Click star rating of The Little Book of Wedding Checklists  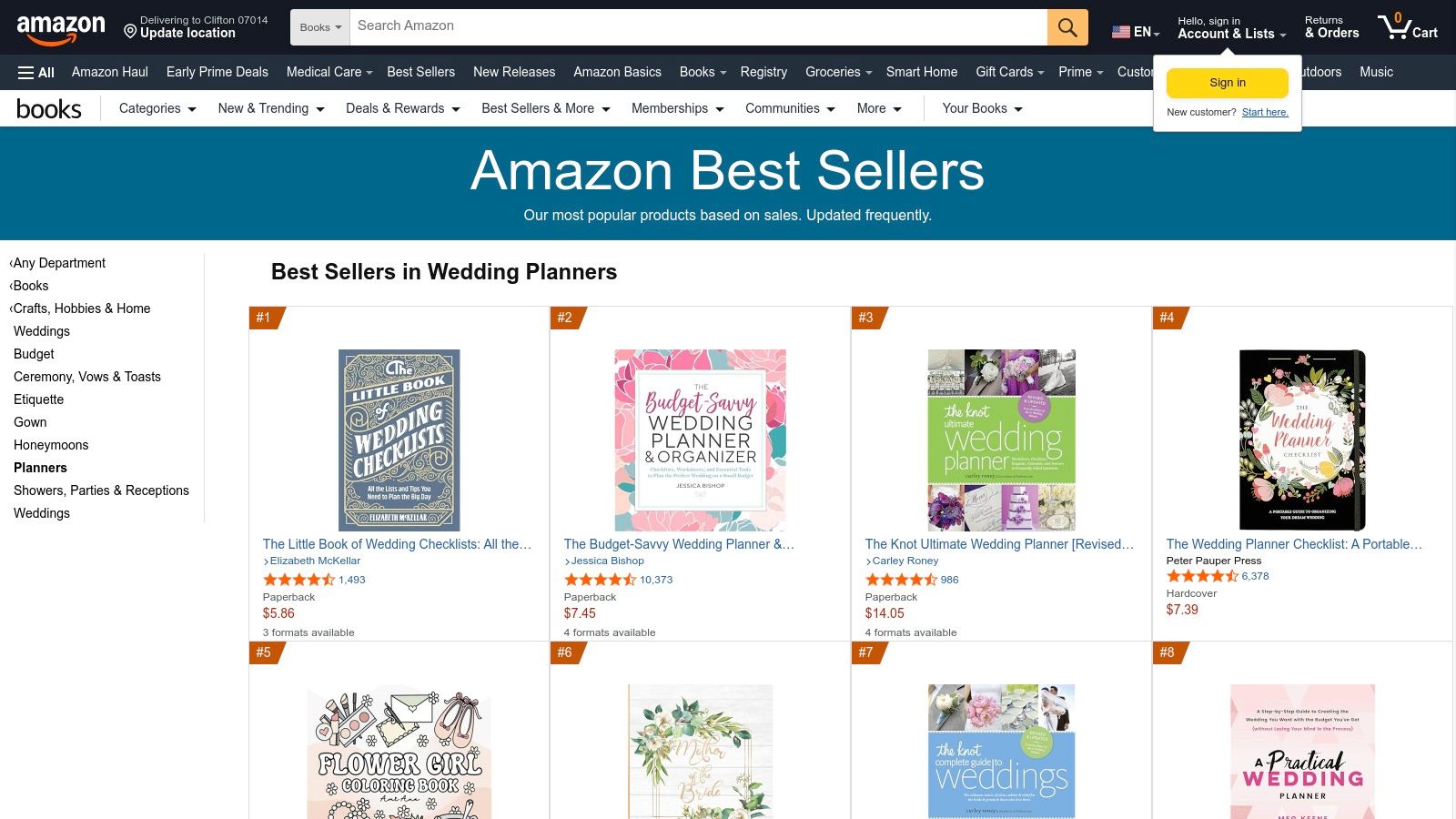[298, 580]
